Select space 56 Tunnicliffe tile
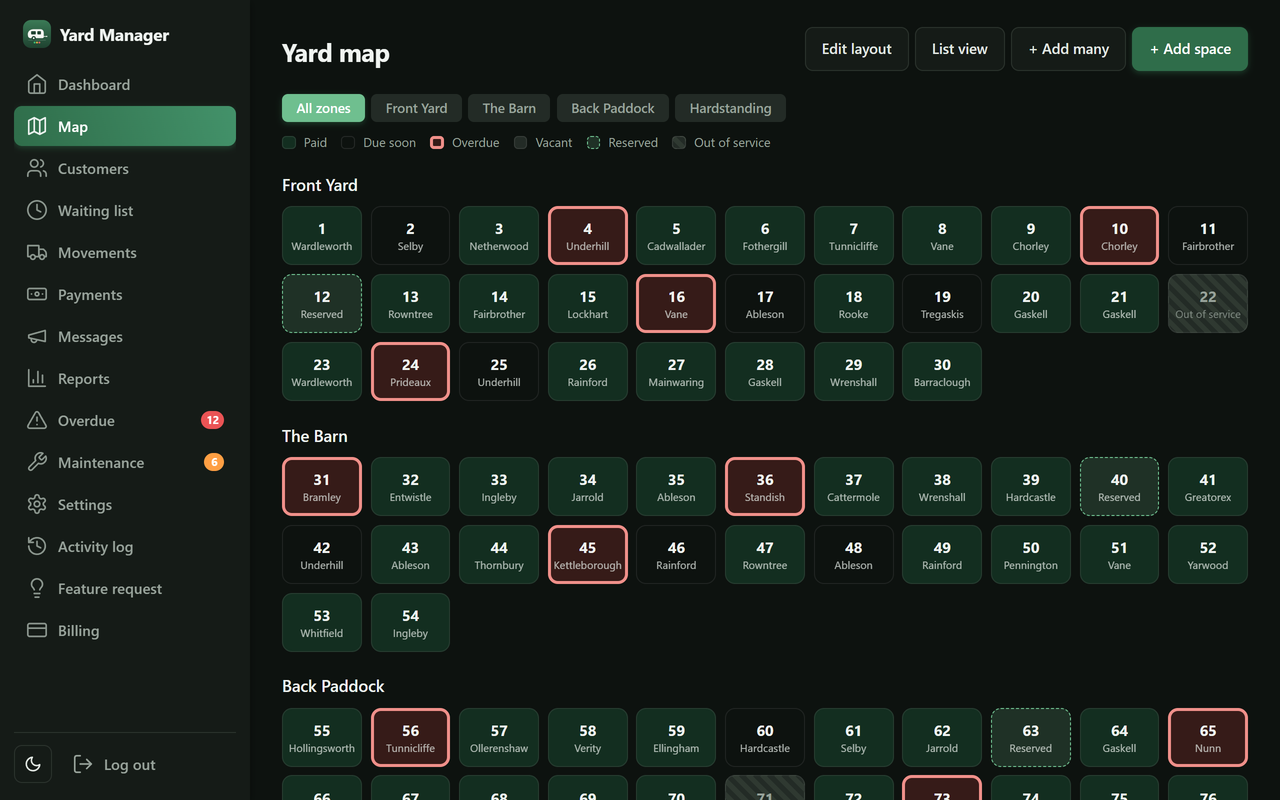The image size is (1280, 800). tap(410, 738)
